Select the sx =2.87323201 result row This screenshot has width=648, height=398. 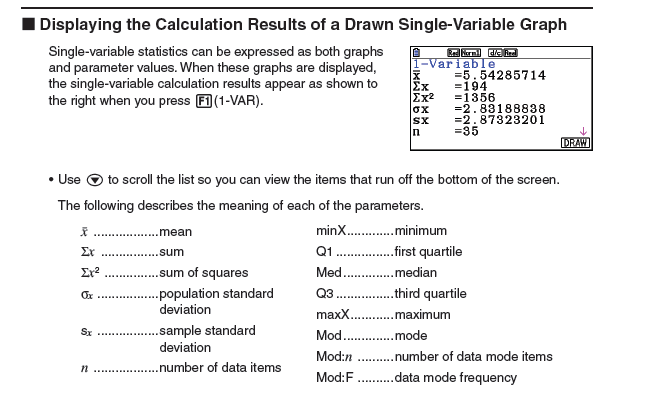pyautogui.click(x=479, y=120)
